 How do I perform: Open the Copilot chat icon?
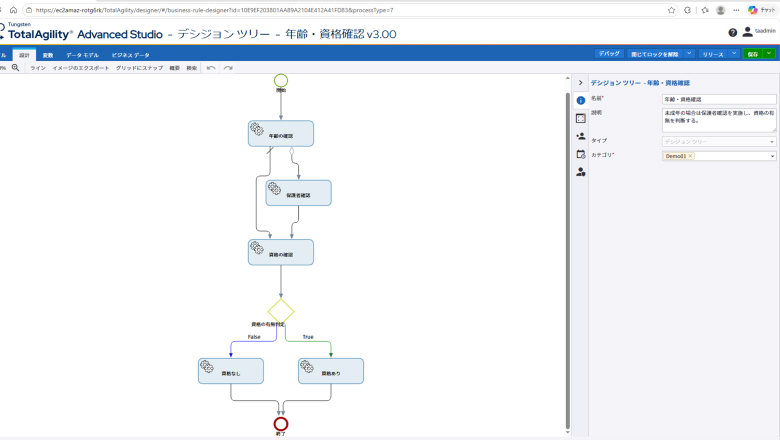click(x=753, y=10)
